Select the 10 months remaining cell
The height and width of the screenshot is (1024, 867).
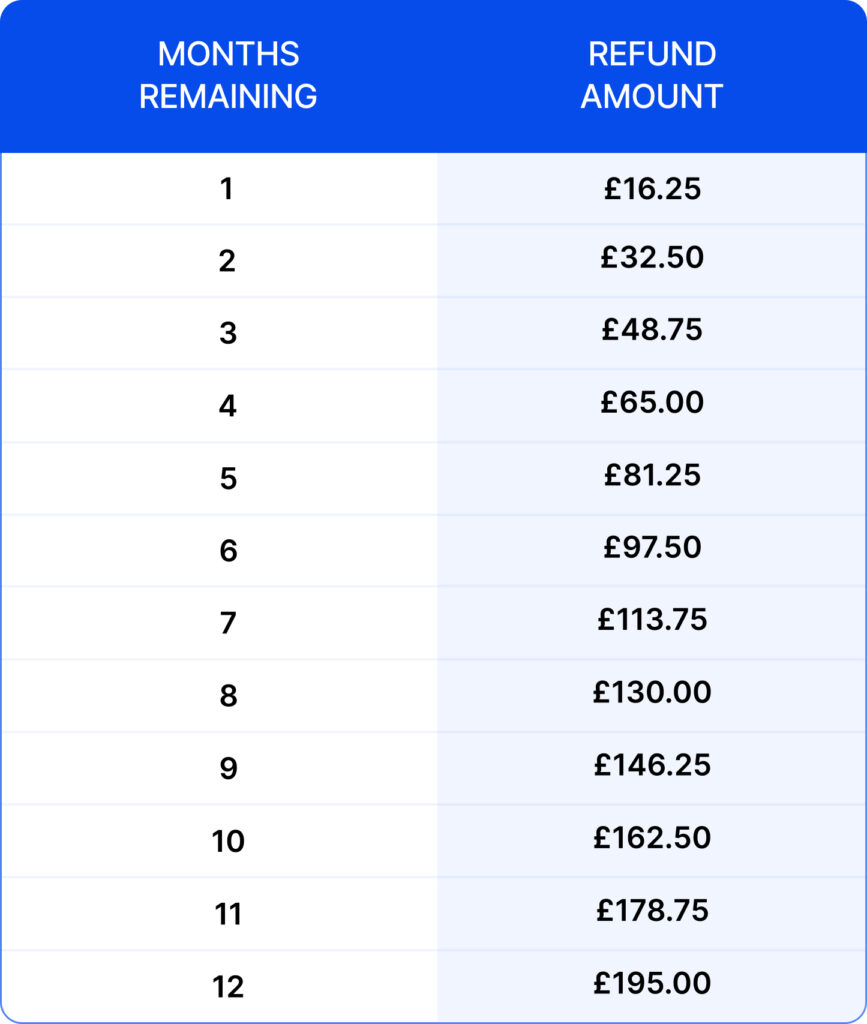click(228, 841)
